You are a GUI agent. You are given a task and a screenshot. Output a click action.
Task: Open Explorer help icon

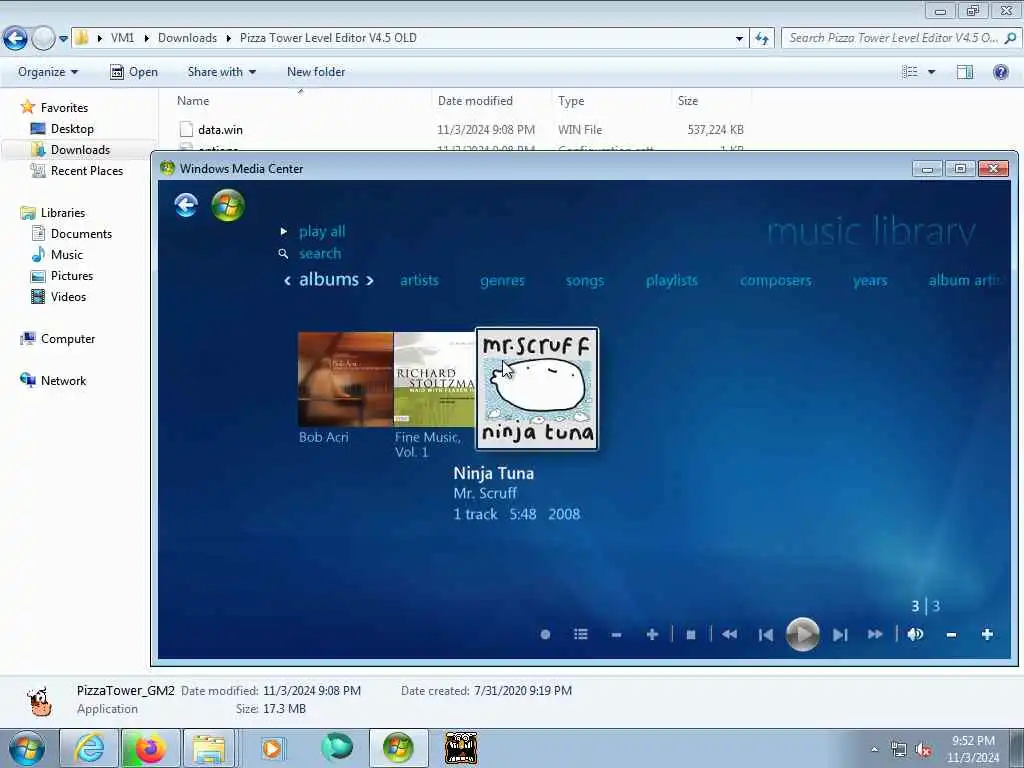pyautogui.click(x=1000, y=72)
